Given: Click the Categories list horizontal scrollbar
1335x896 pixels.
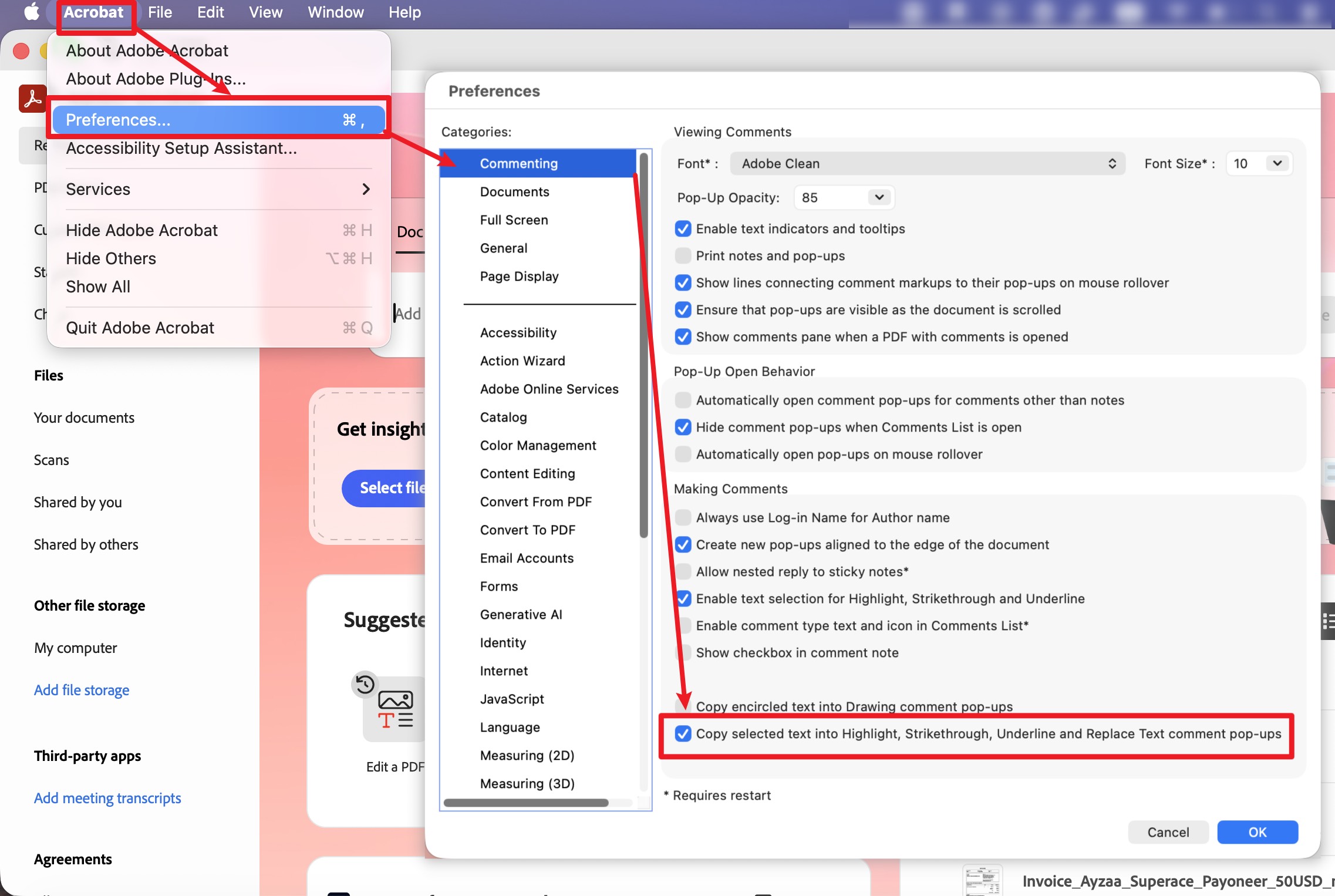Looking at the screenshot, I should click(x=526, y=803).
